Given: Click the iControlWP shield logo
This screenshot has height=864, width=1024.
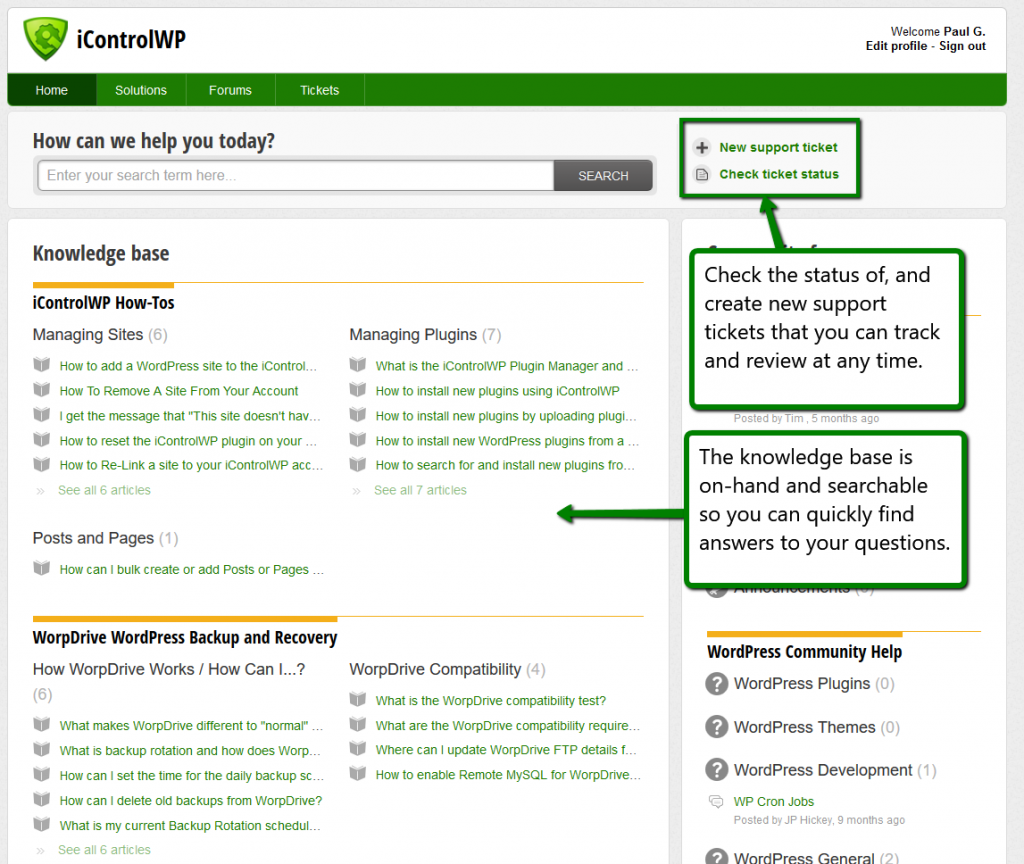Looking at the screenshot, I should click(x=44, y=39).
